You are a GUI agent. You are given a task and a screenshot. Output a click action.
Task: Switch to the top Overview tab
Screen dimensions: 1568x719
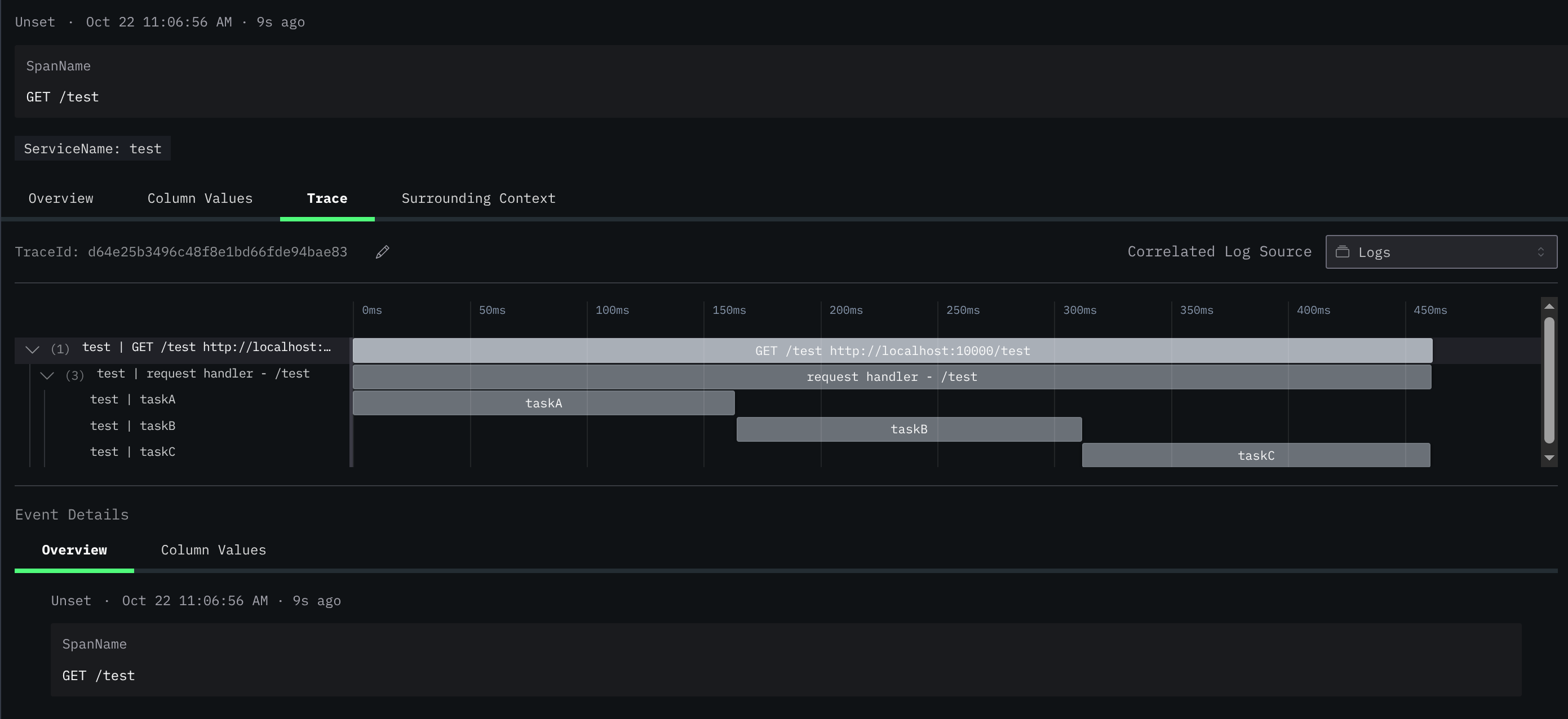click(61, 198)
